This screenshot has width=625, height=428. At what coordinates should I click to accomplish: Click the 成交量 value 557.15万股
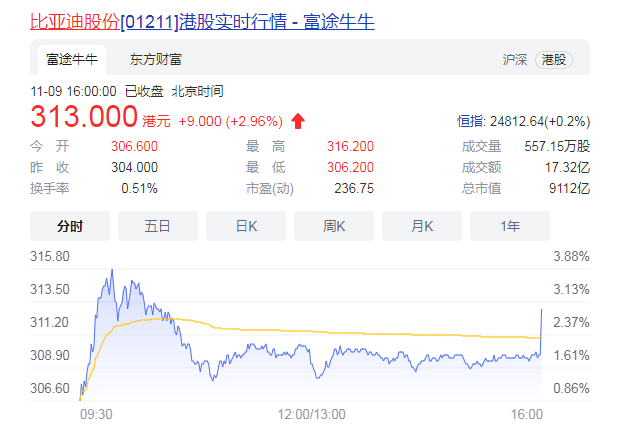[557, 146]
